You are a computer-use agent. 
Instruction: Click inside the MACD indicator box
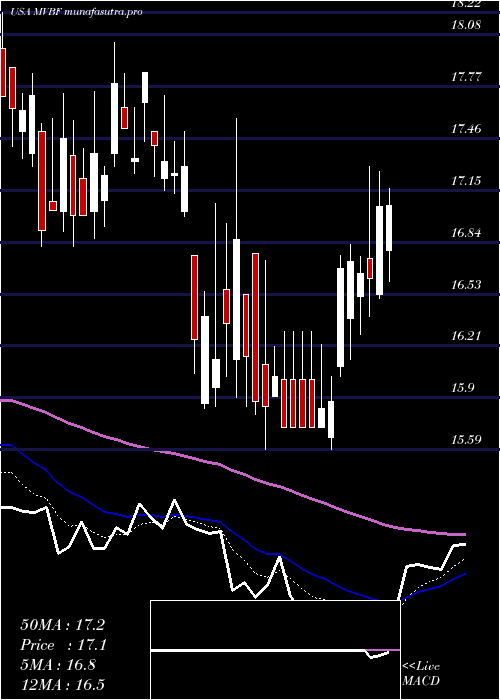(275, 650)
